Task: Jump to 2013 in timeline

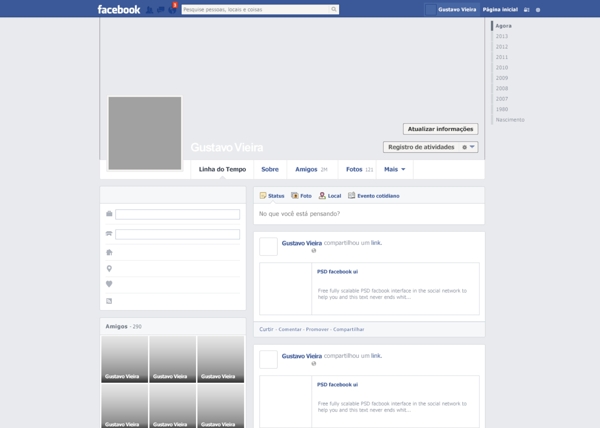Action: coord(502,36)
